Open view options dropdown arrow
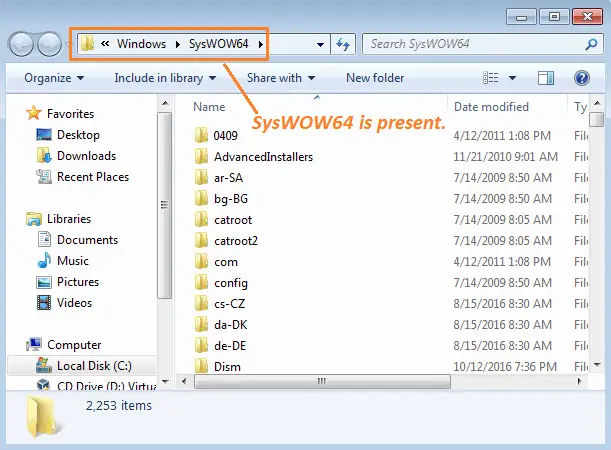The width and height of the screenshot is (611, 450). coord(512,78)
